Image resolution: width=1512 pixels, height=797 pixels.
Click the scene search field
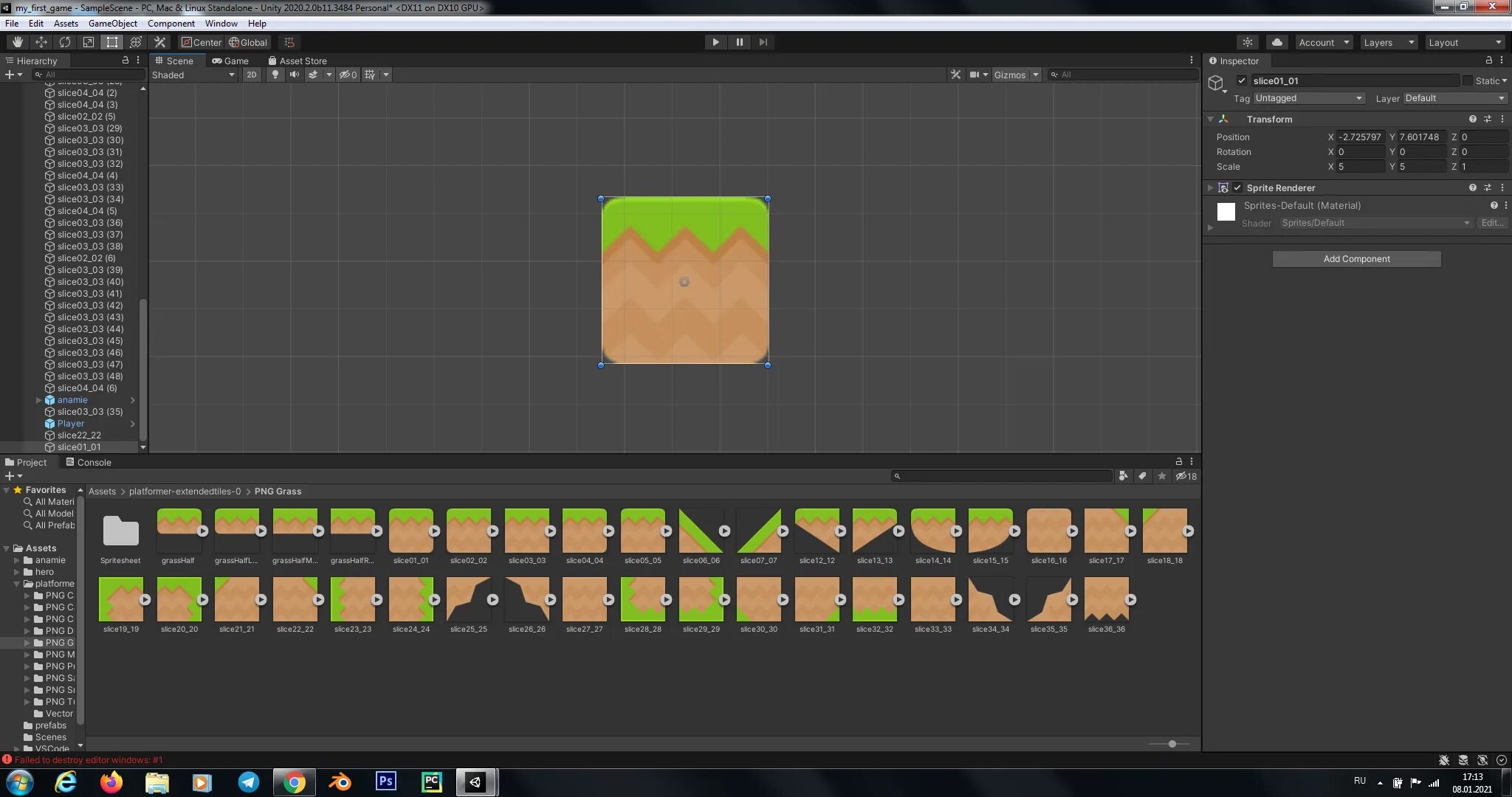tap(1122, 75)
